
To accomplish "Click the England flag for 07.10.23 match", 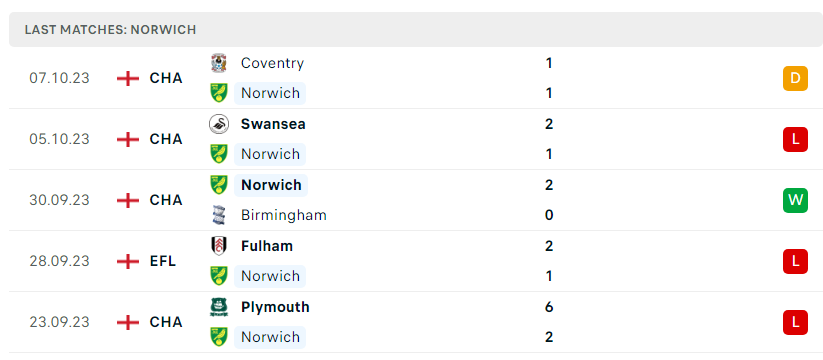I will tap(128, 78).
